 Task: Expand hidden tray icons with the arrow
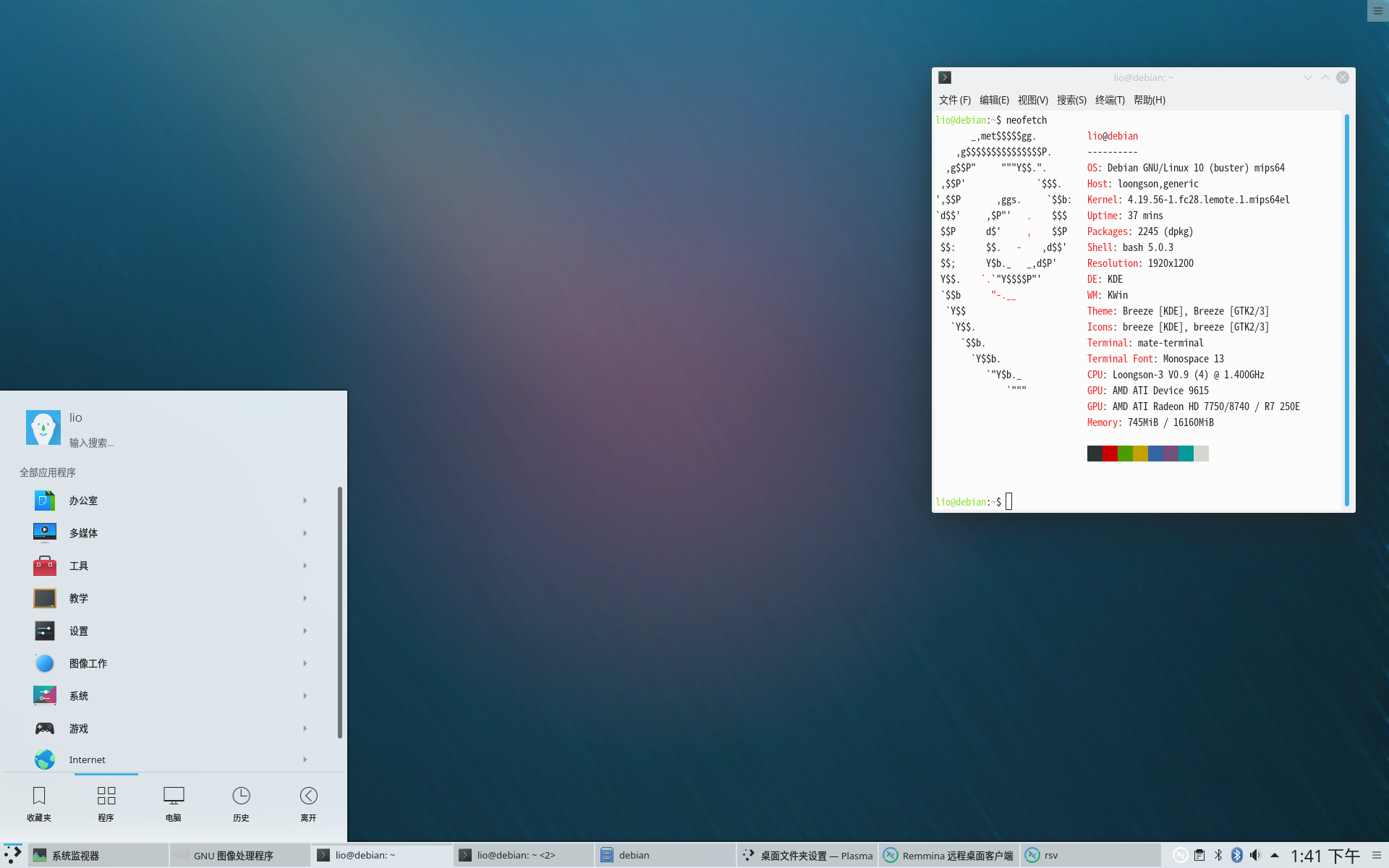[x=1275, y=854]
